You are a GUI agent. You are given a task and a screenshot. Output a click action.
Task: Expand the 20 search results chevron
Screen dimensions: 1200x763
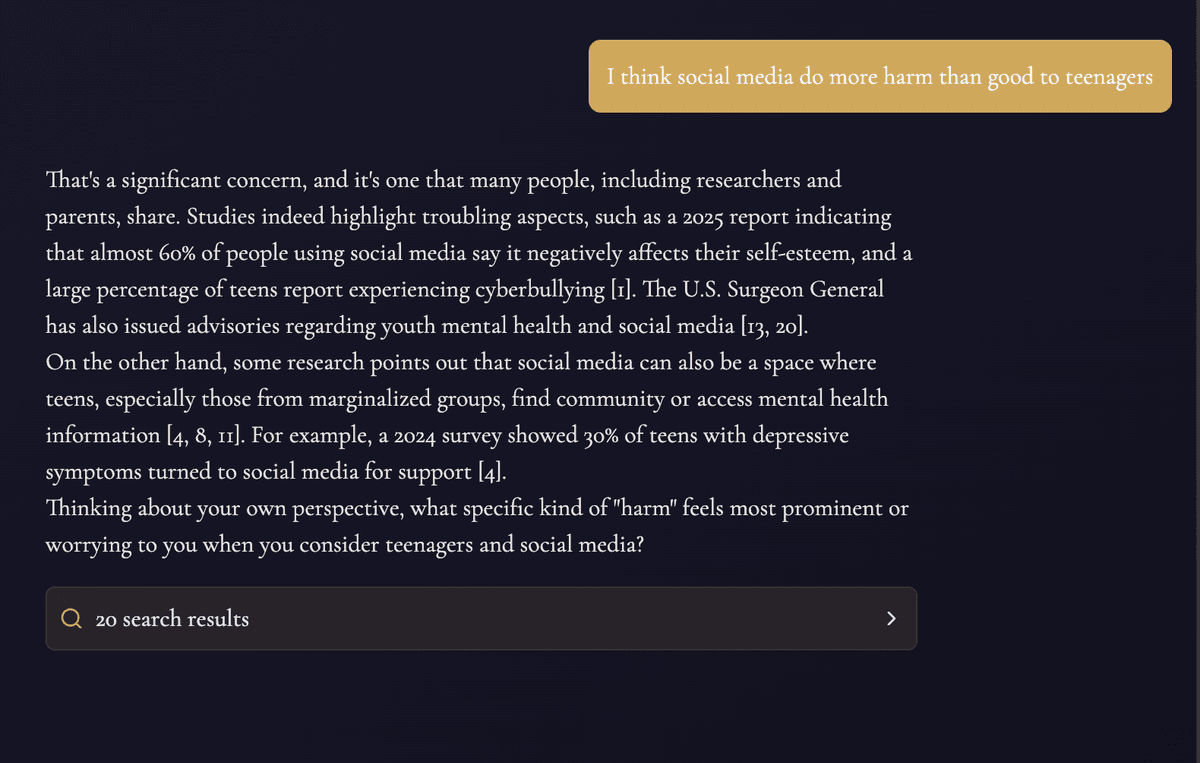[x=891, y=619]
